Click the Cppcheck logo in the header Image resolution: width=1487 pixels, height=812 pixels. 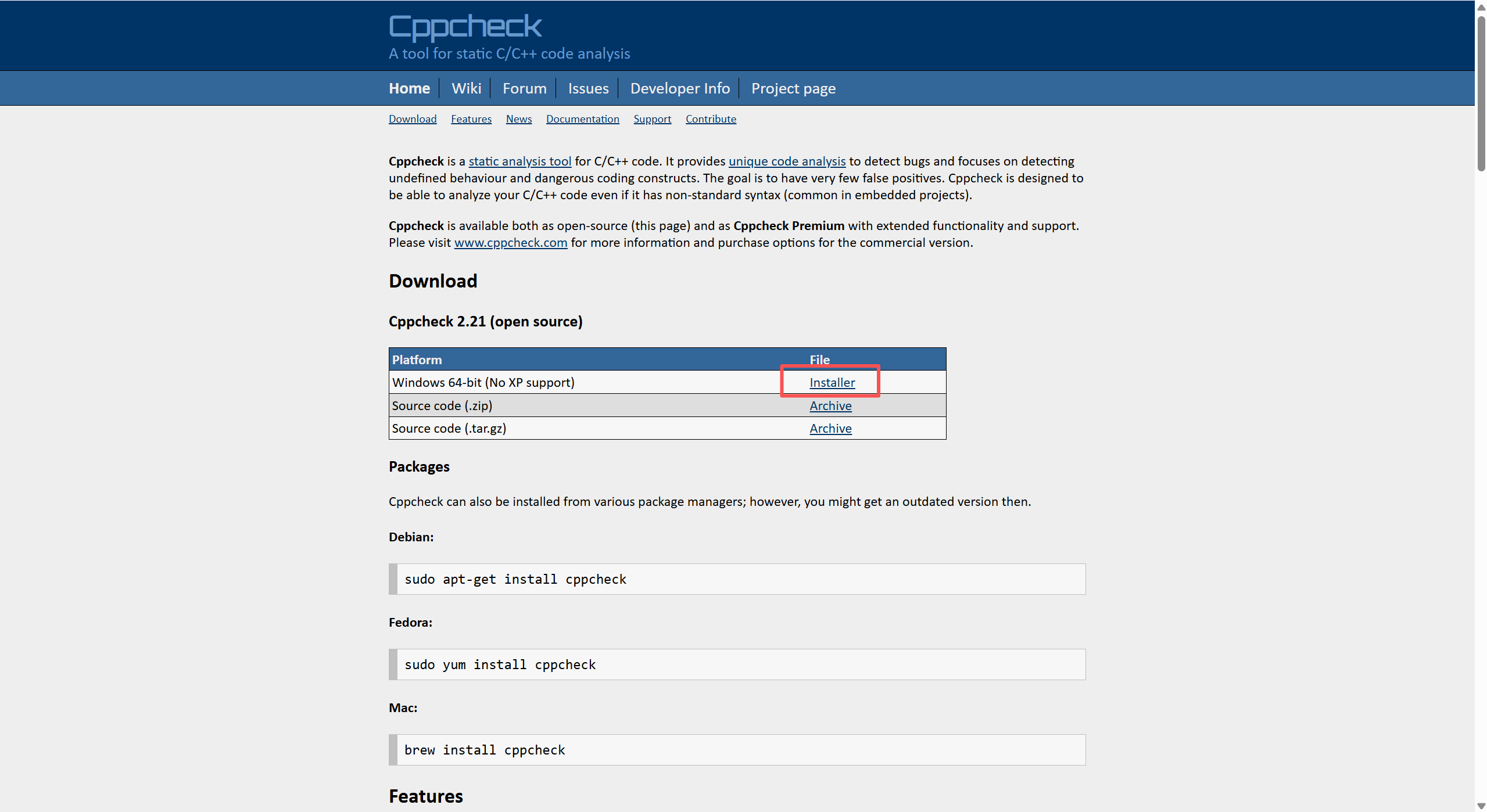(465, 27)
